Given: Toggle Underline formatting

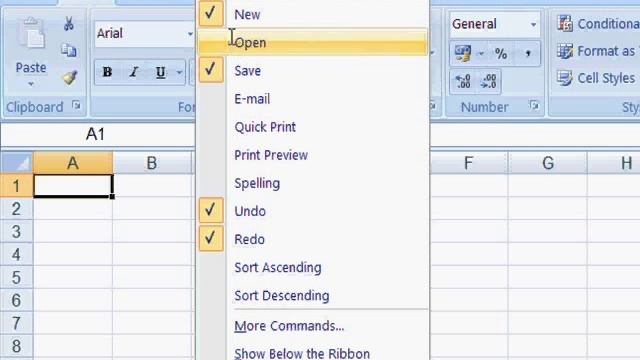Looking at the screenshot, I should click(x=160, y=72).
